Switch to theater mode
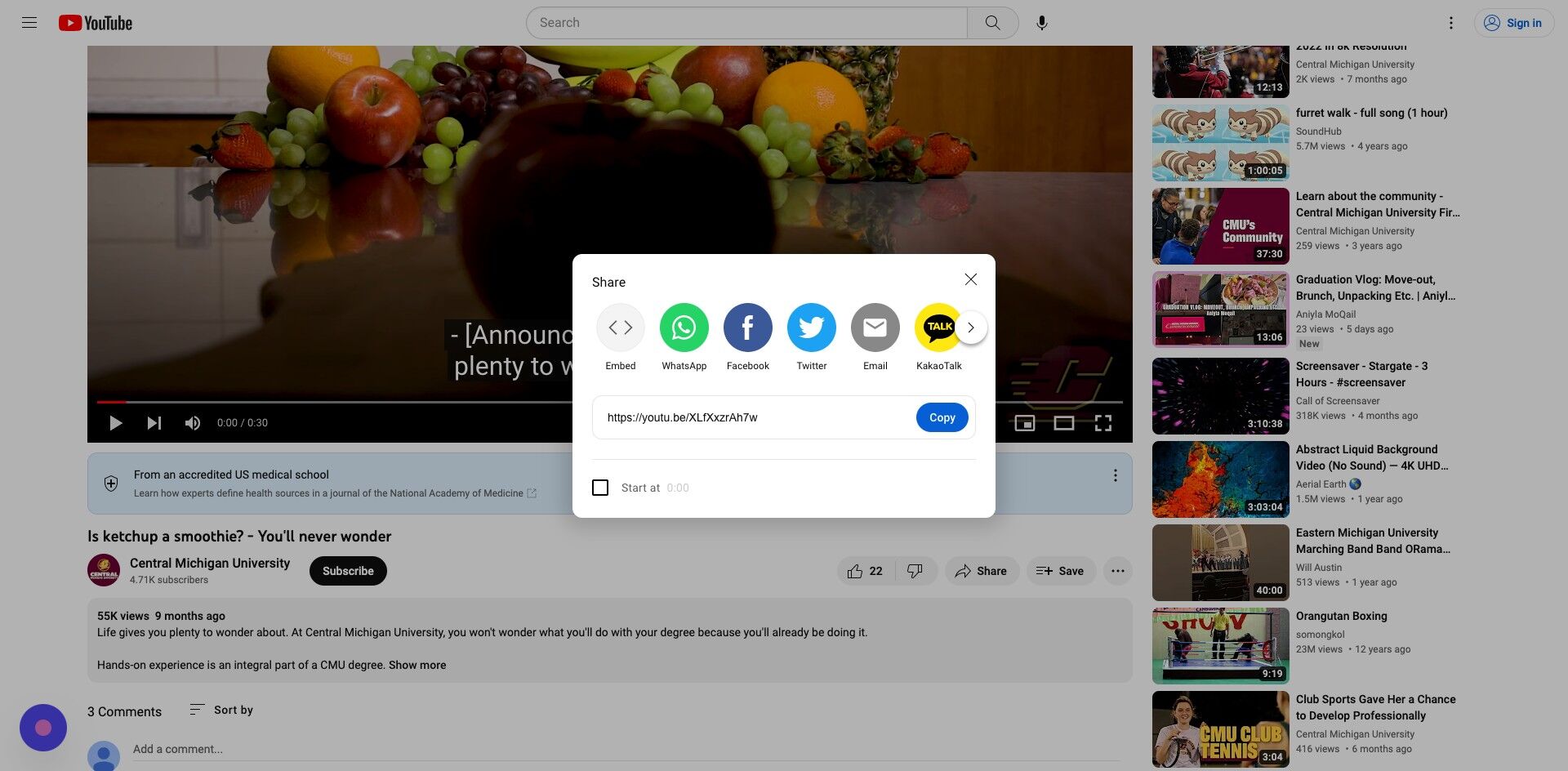This screenshot has width=1568, height=771. pos(1064,423)
